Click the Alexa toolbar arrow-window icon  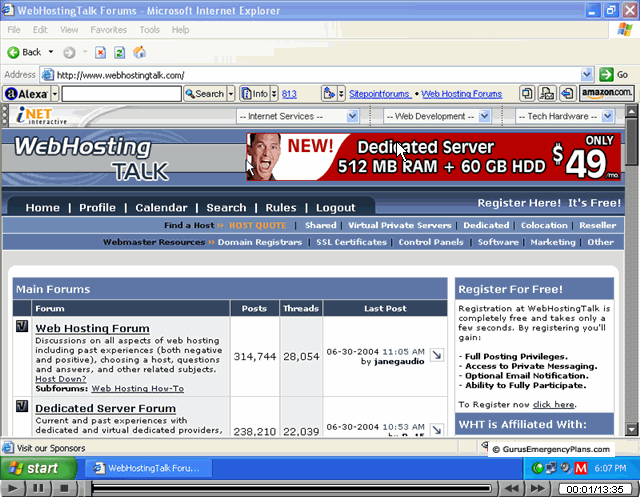click(x=567, y=94)
